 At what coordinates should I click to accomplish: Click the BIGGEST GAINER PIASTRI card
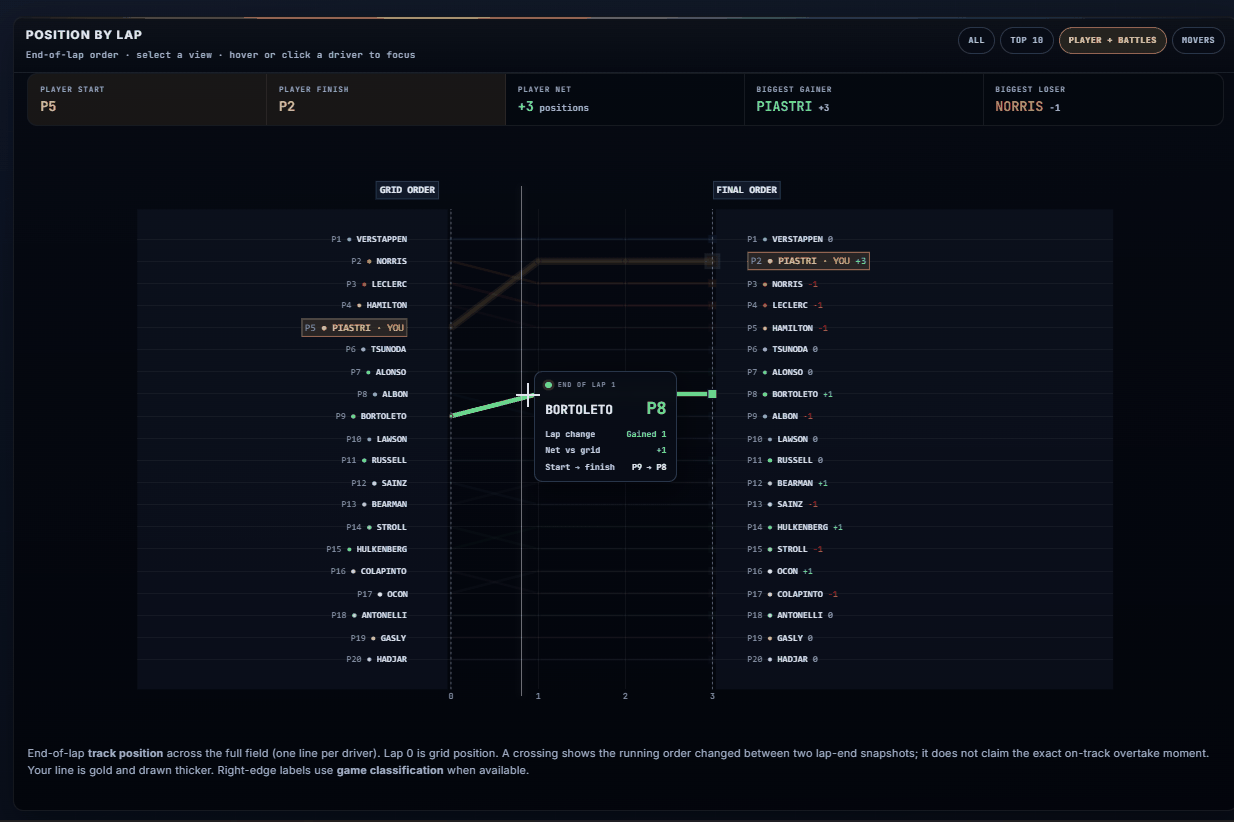coord(863,99)
